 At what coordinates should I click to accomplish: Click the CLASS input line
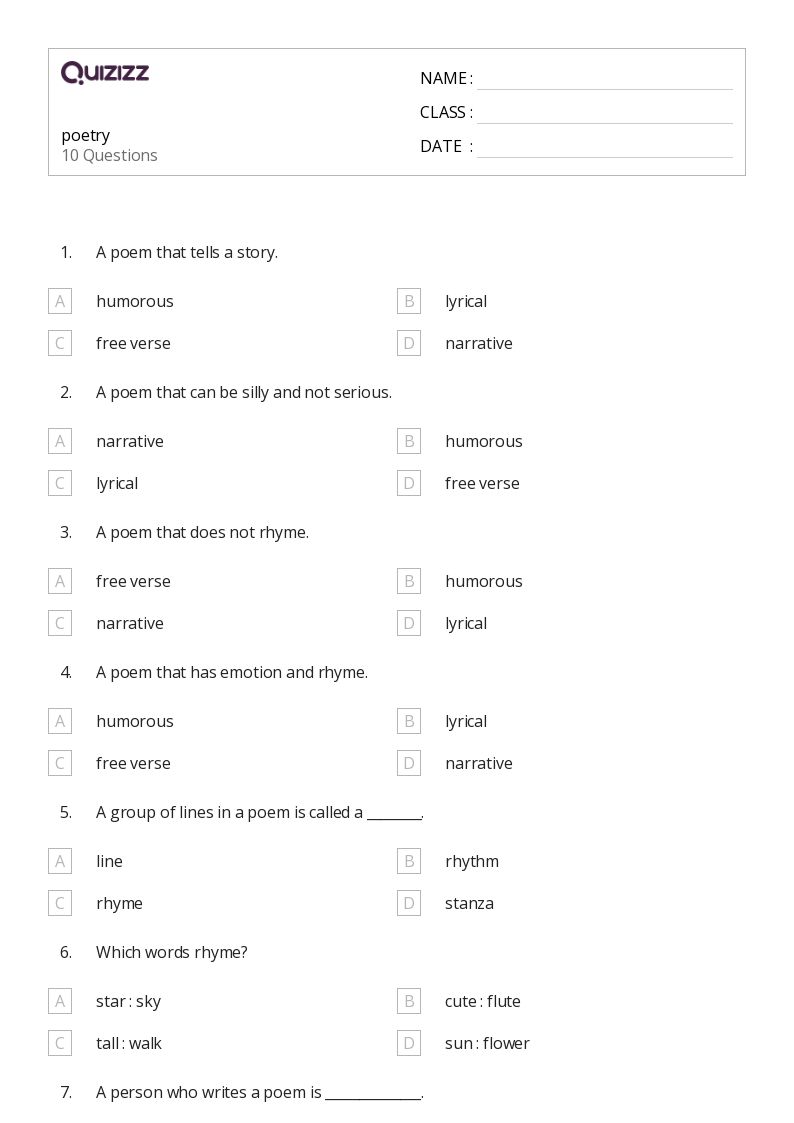point(605,114)
